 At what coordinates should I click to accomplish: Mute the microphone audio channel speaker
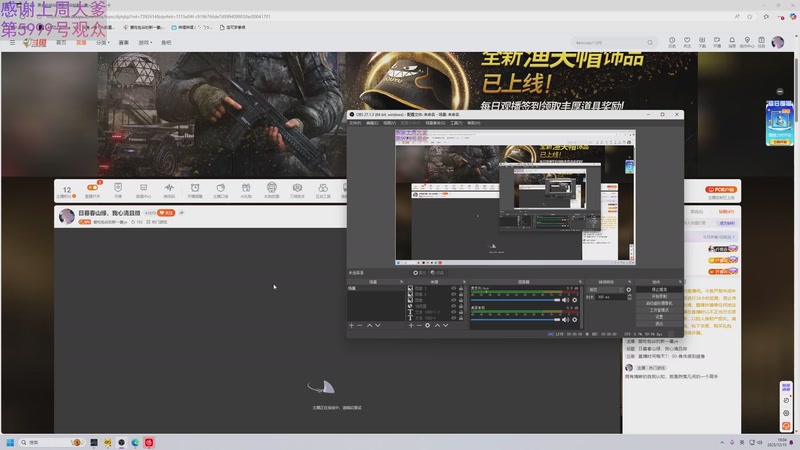(565, 300)
